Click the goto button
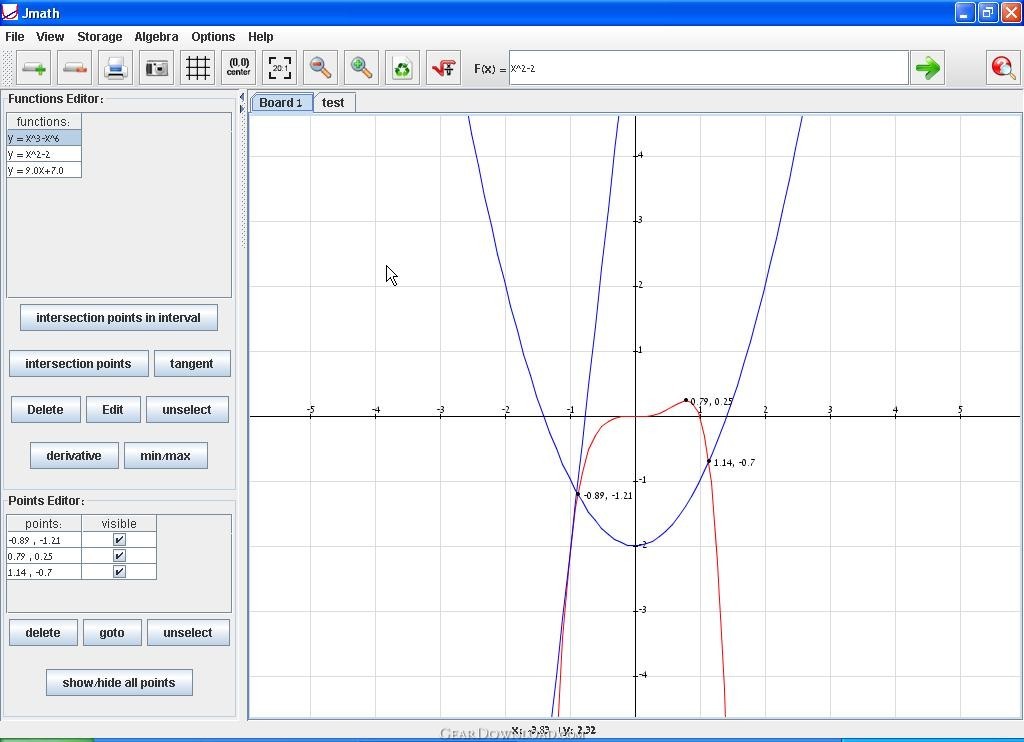1024x742 pixels. tap(112, 633)
